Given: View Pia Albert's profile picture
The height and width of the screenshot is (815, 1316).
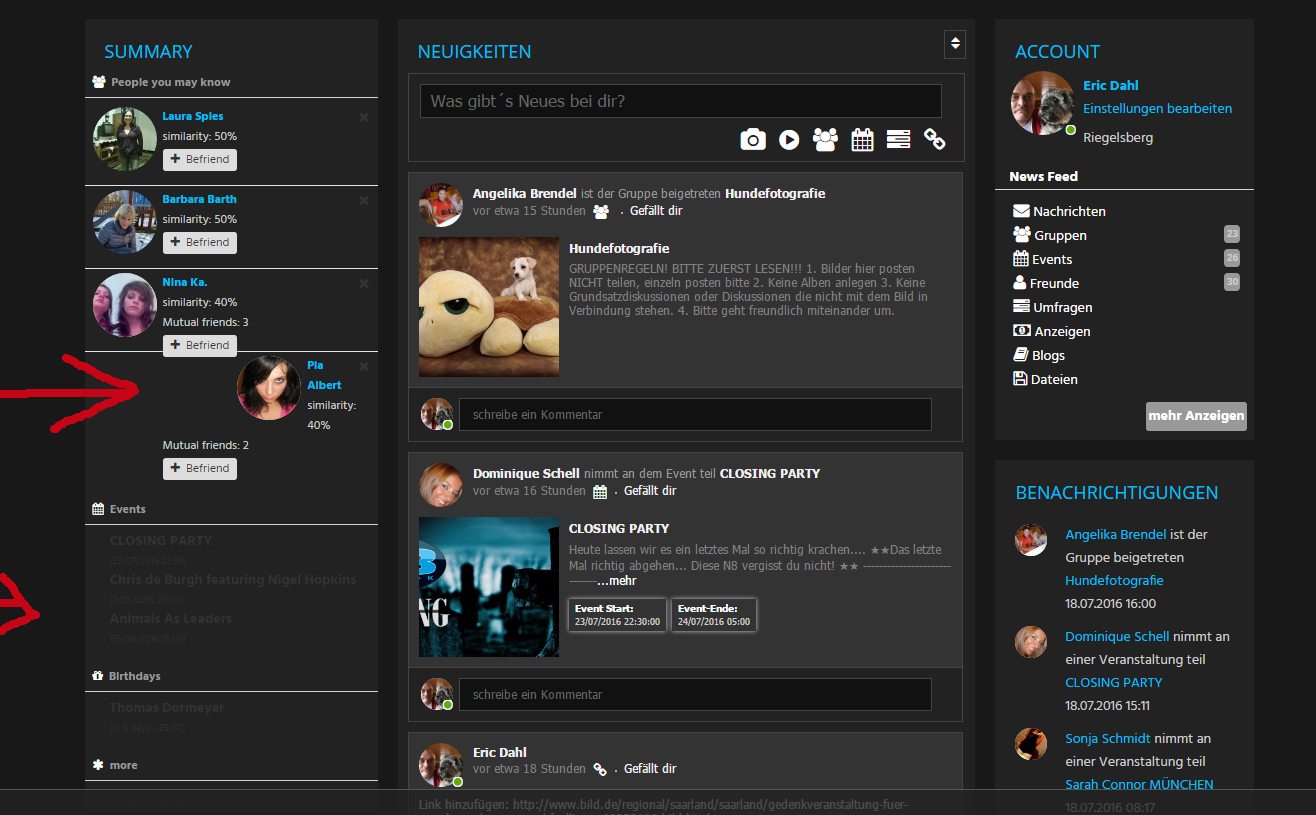Looking at the screenshot, I should pos(269,388).
